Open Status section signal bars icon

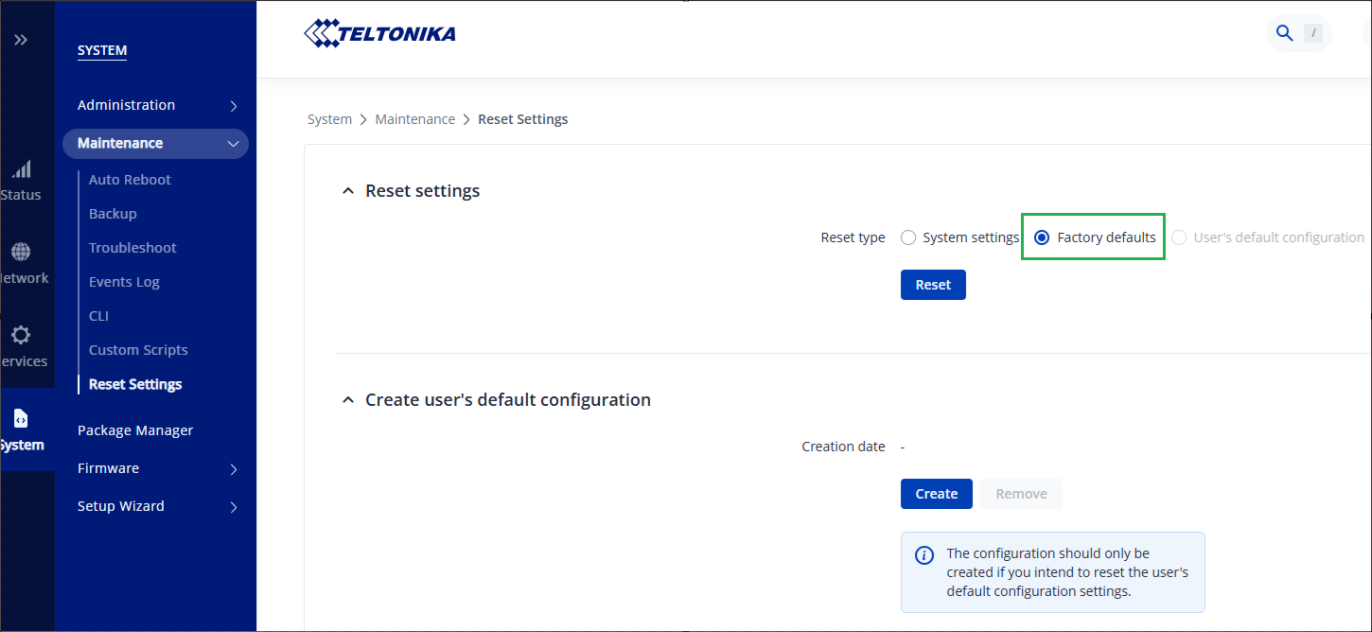(x=21, y=170)
